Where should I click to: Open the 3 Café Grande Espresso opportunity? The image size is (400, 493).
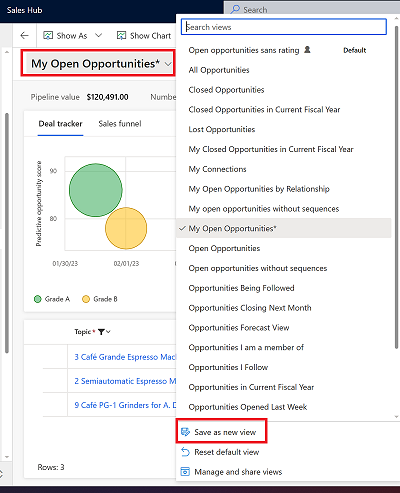coord(125,357)
